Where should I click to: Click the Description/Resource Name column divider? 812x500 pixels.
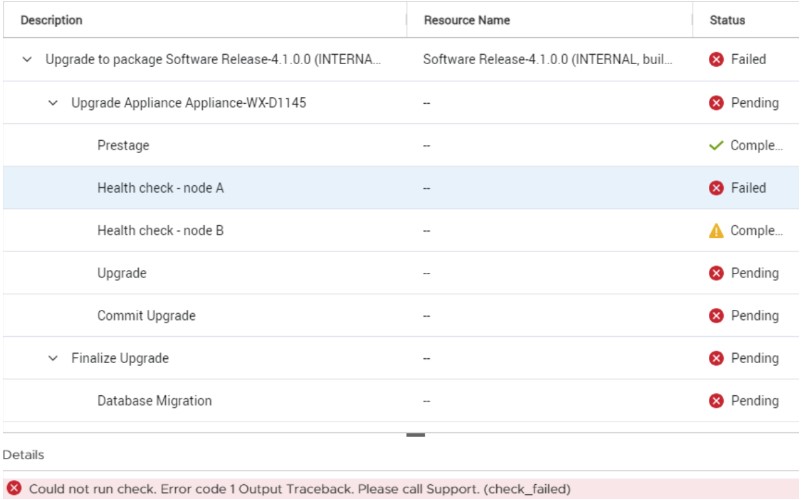(407, 20)
